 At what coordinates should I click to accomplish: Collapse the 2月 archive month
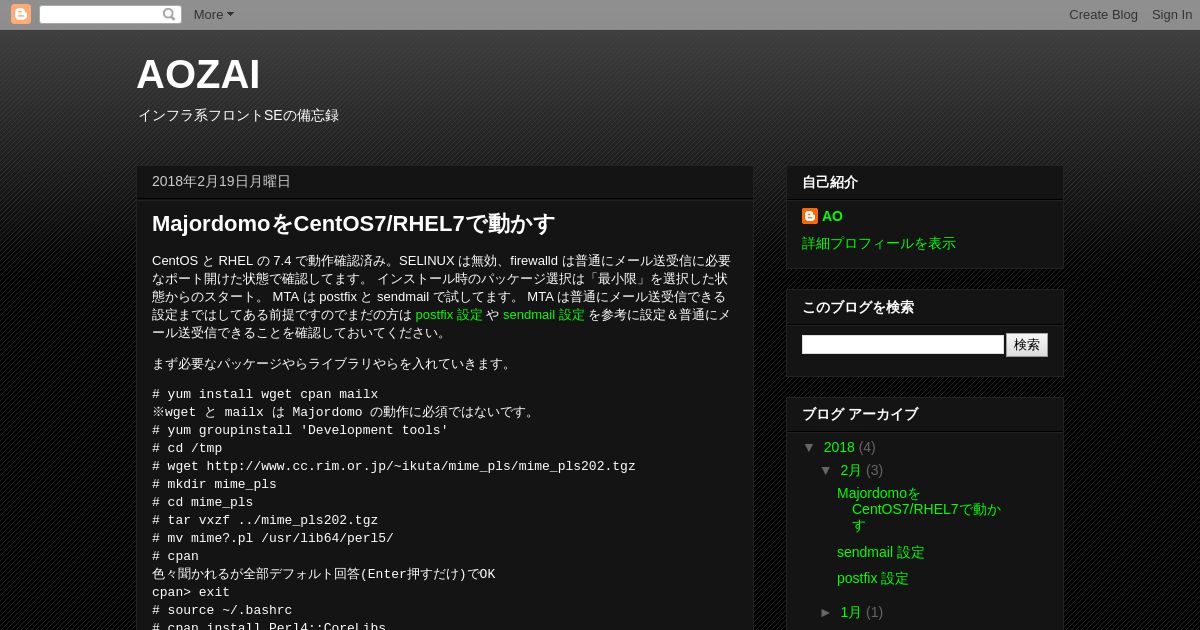(826, 470)
